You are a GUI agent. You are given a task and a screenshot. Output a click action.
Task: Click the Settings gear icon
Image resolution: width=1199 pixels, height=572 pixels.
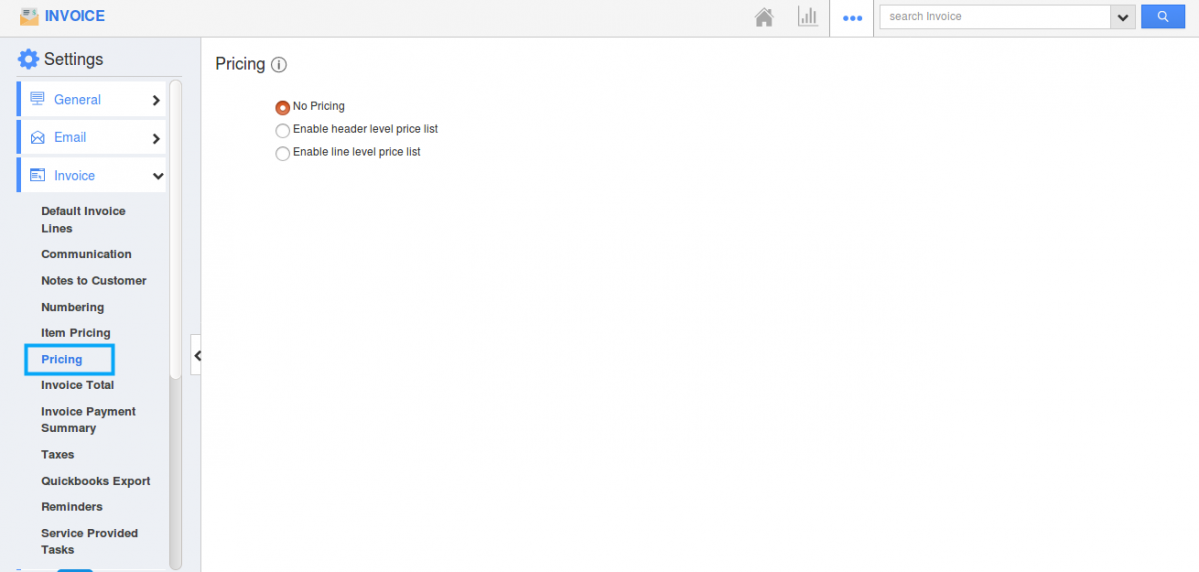click(x=28, y=59)
